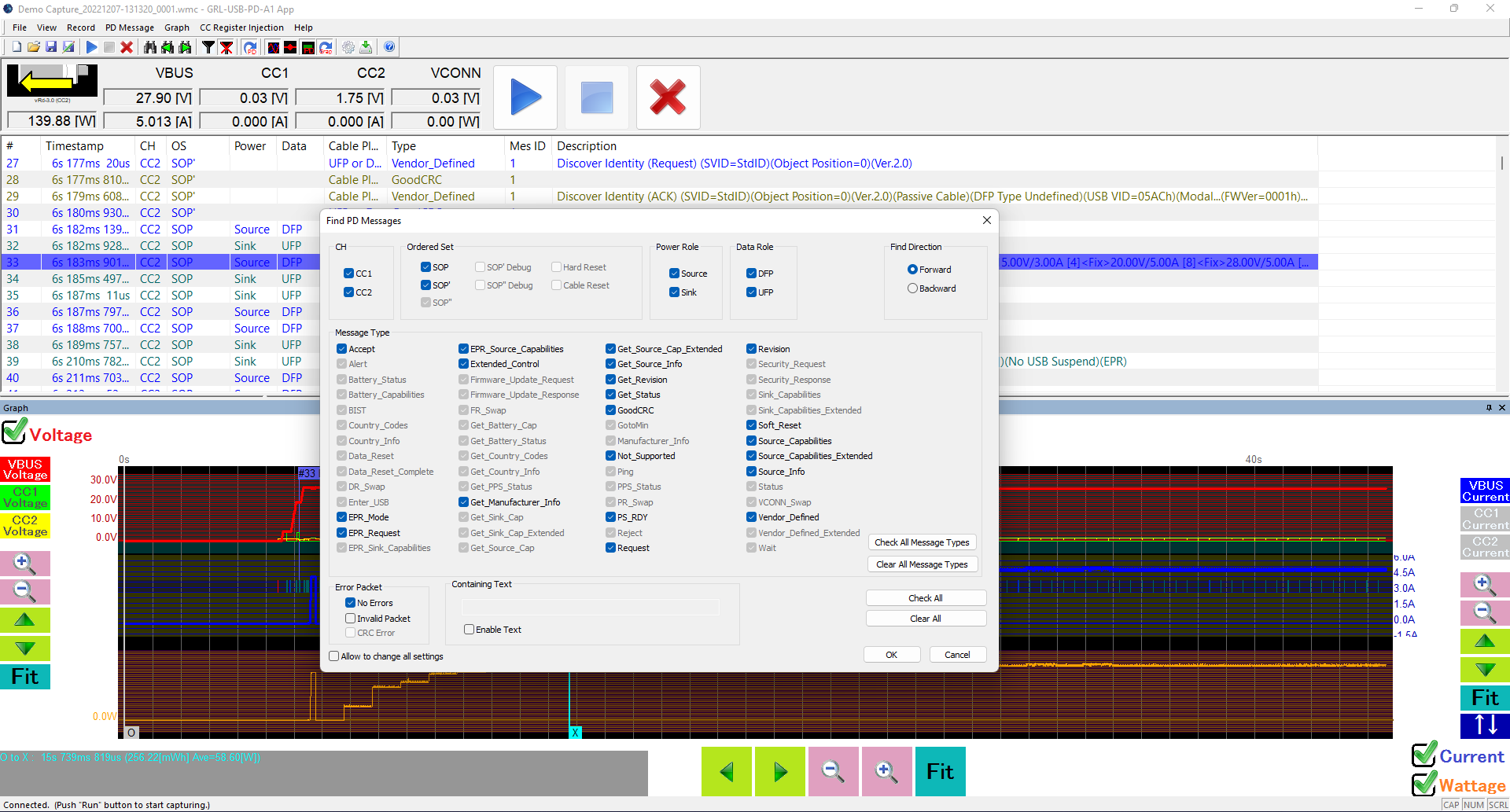Clear the filter using the red-X funnel icon
The width and height of the screenshot is (1510, 812).
(226, 47)
